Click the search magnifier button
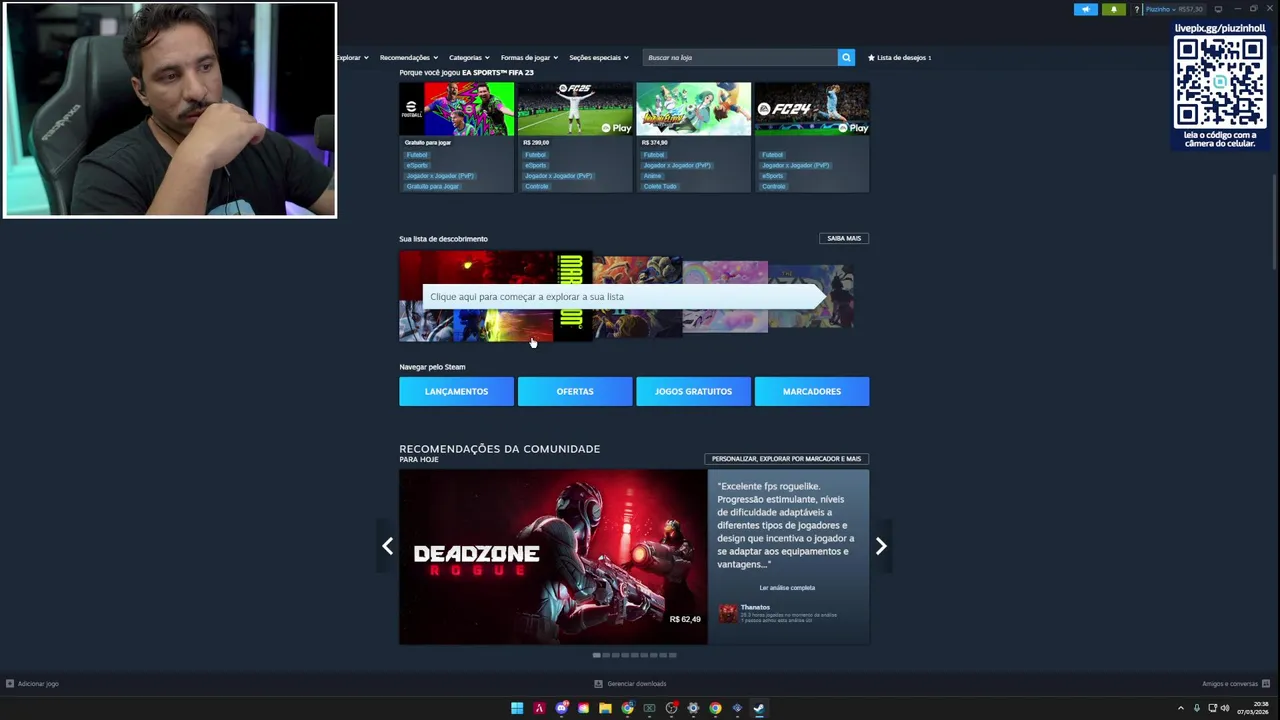Image resolution: width=1280 pixels, height=720 pixels. click(x=846, y=57)
